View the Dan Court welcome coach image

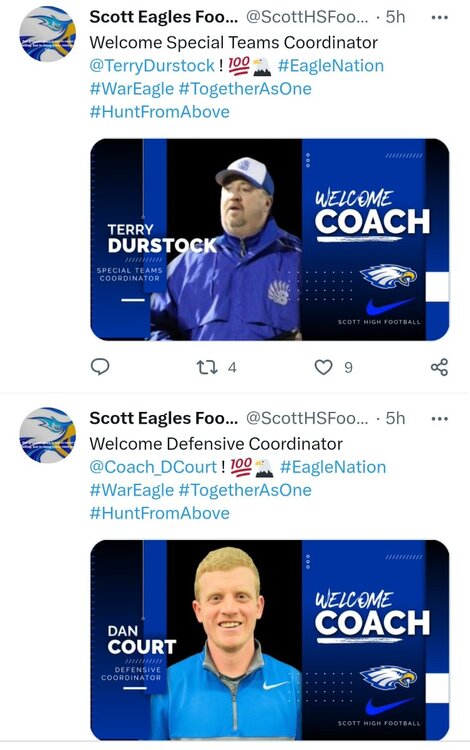(x=270, y=640)
